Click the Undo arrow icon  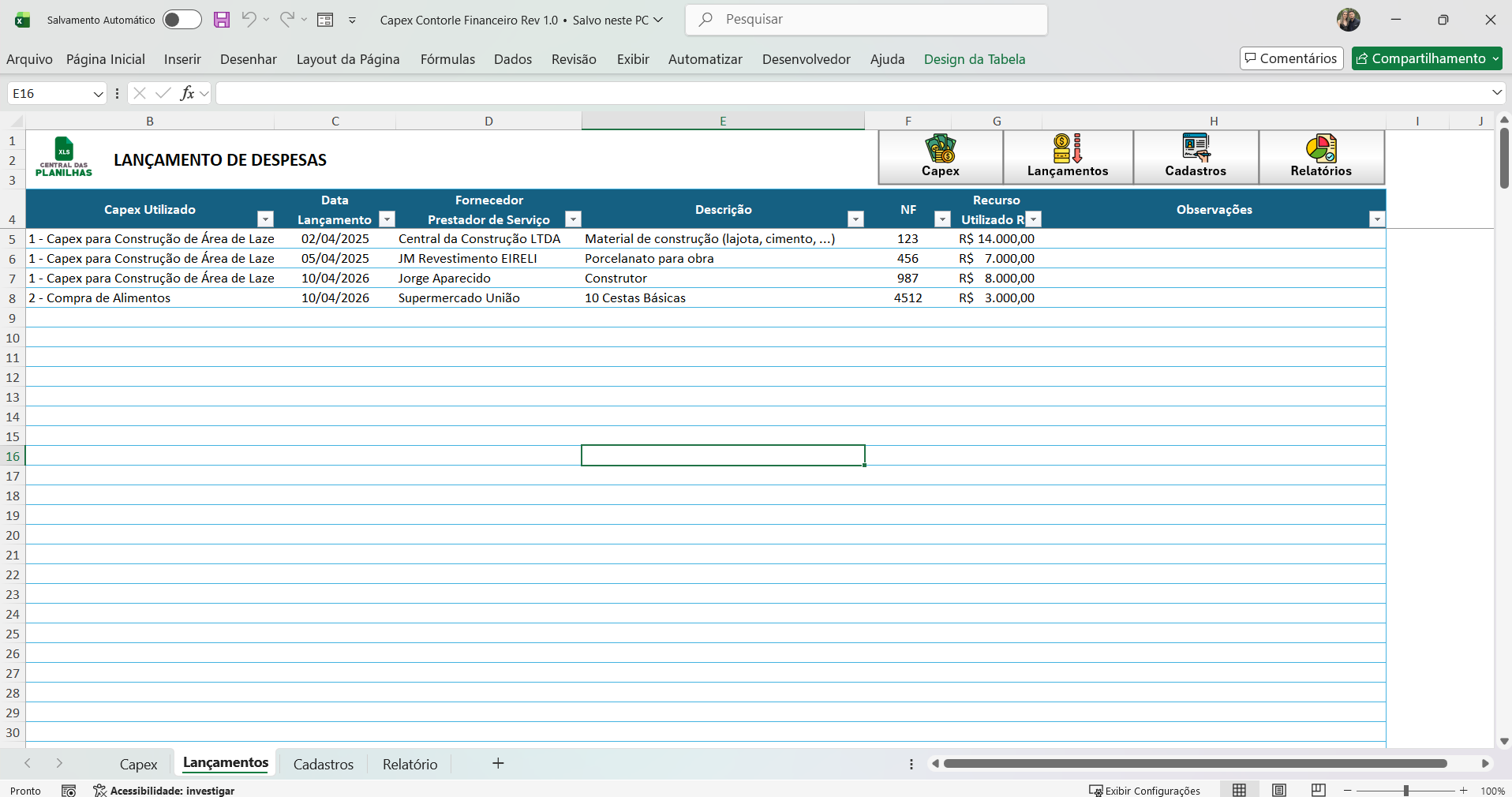point(249,20)
